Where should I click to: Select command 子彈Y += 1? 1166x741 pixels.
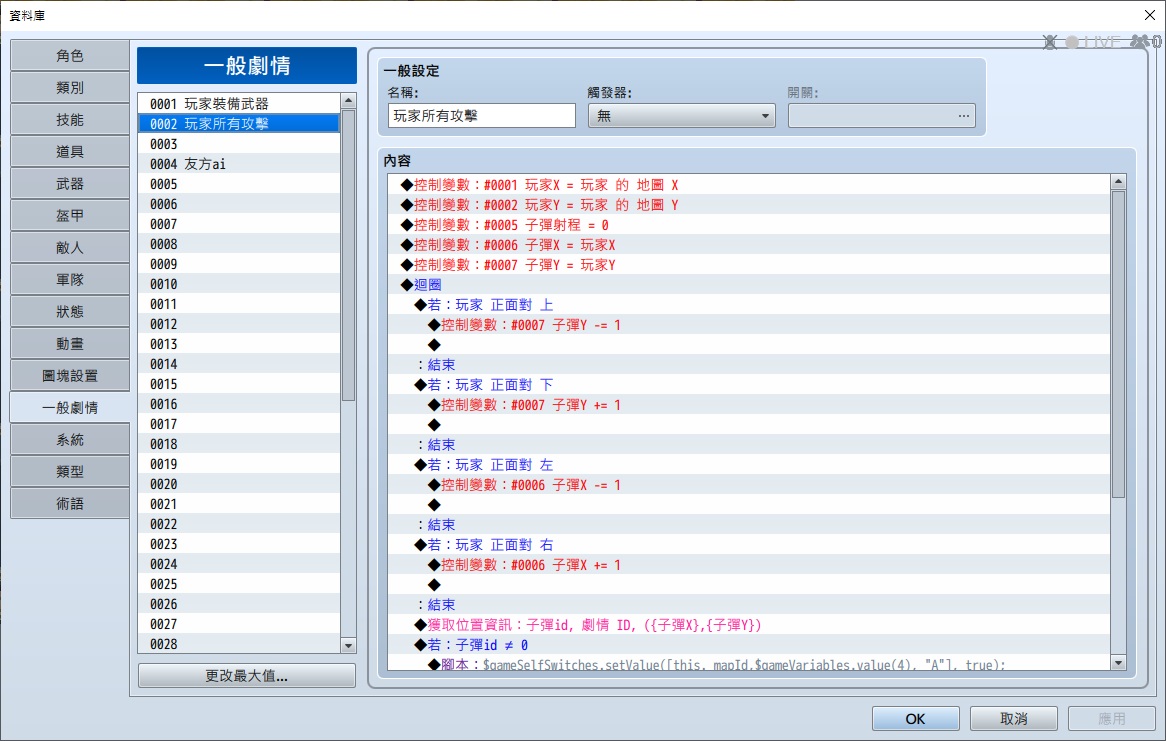(x=749, y=405)
